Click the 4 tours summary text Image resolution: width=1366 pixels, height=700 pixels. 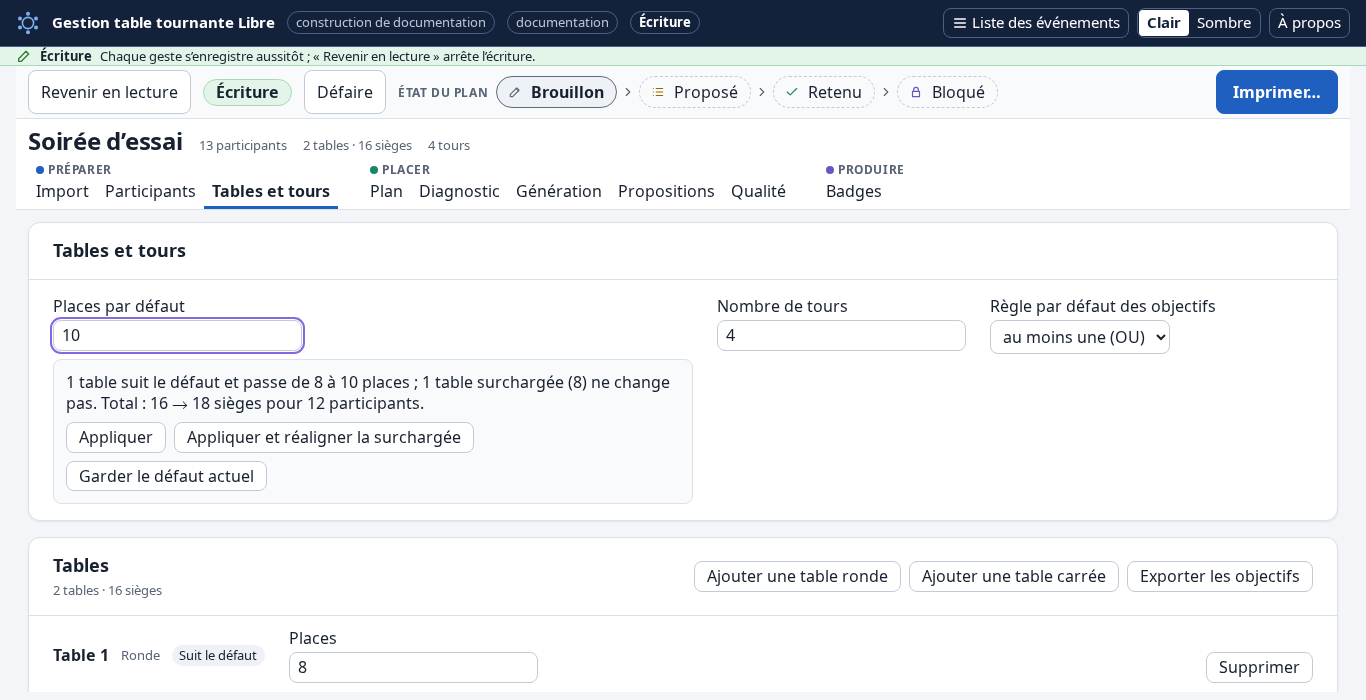pos(449,145)
